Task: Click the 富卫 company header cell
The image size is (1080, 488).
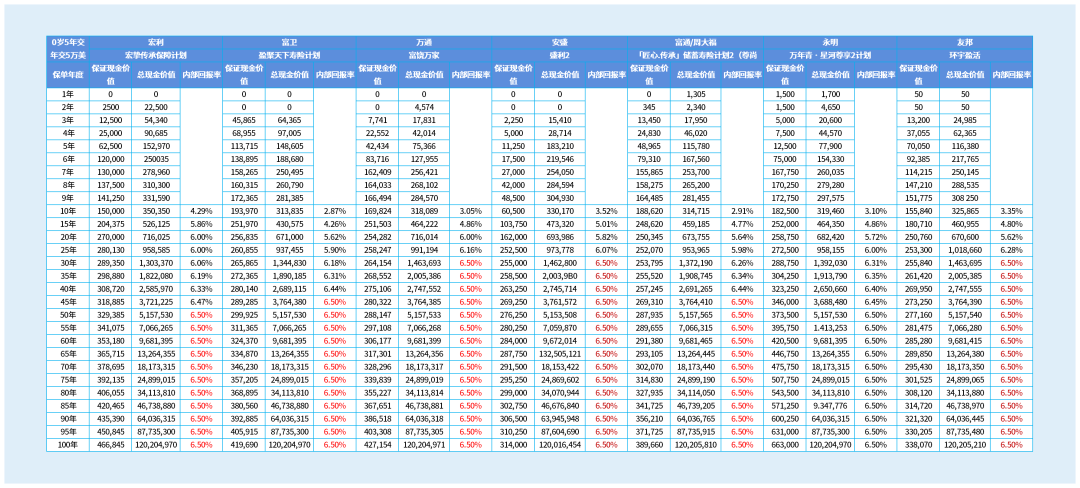Action: pyautogui.click(x=289, y=42)
